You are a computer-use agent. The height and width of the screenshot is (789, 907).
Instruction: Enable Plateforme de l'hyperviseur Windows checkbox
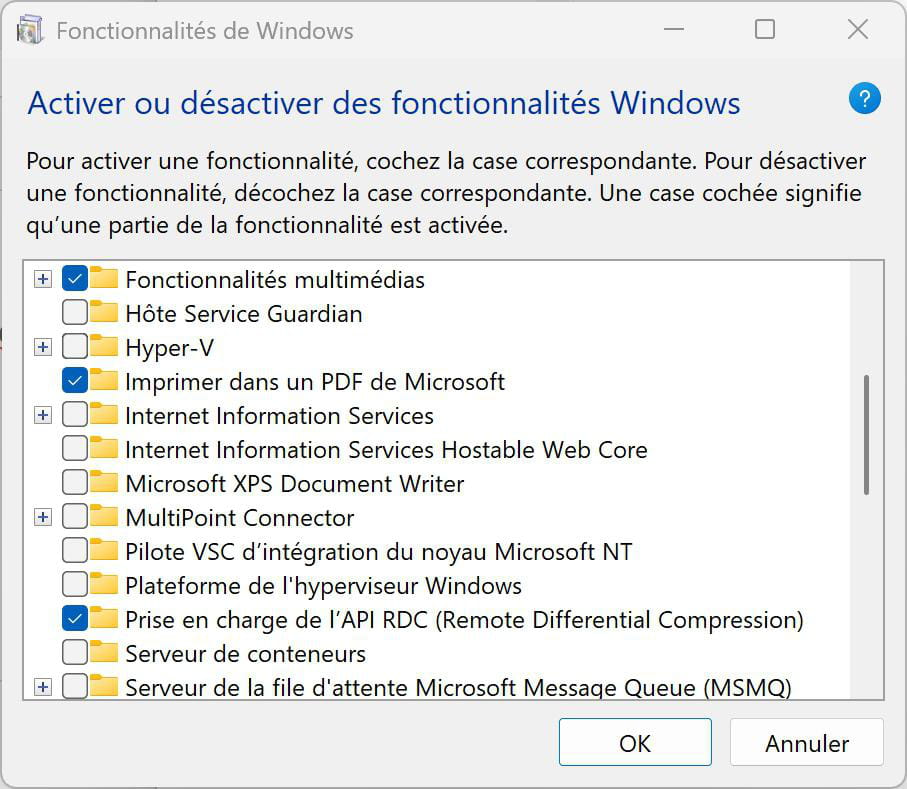click(75, 585)
